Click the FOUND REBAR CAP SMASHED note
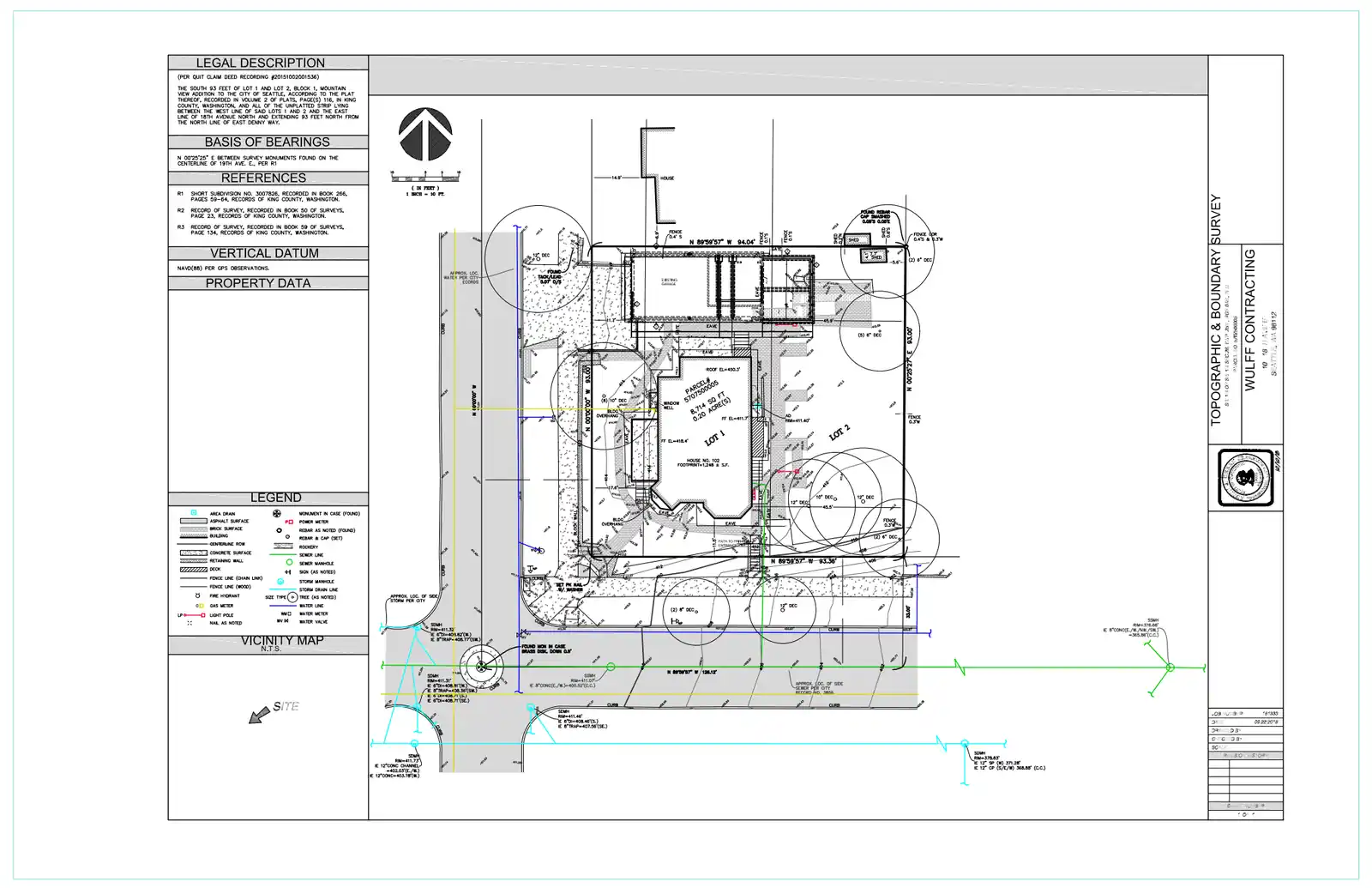 point(876,216)
